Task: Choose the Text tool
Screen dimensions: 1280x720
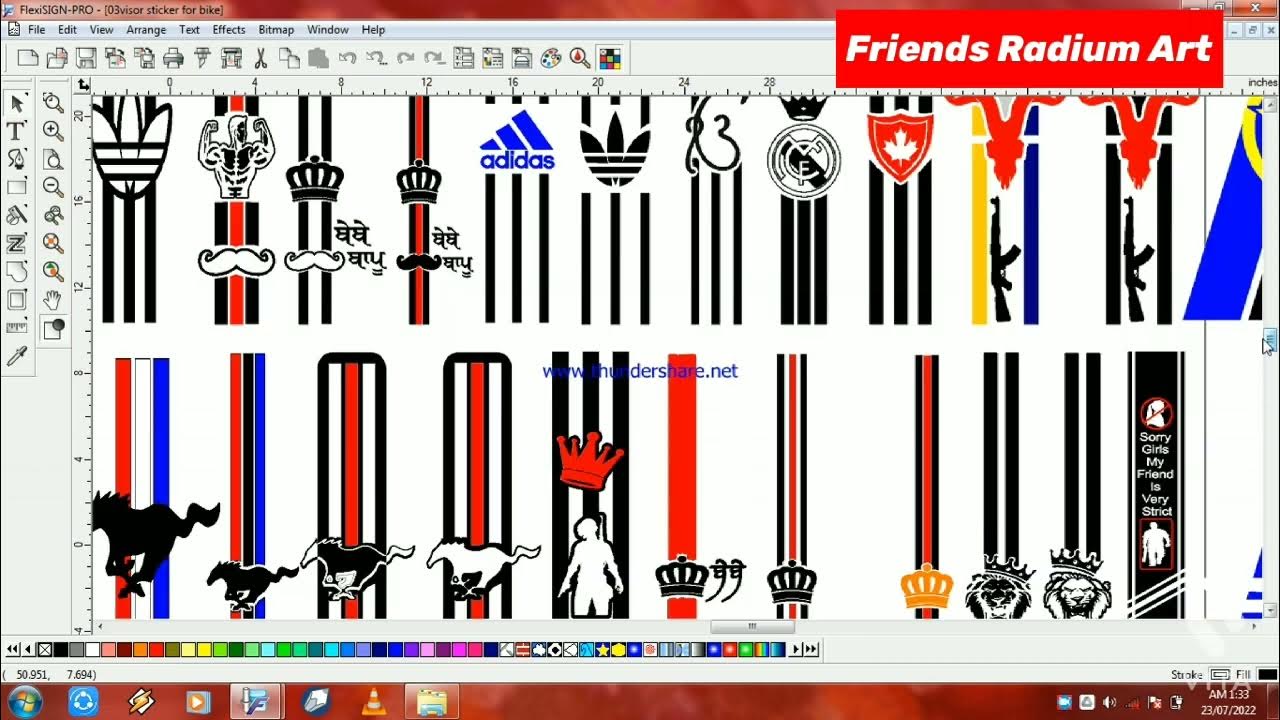Action: [17, 131]
